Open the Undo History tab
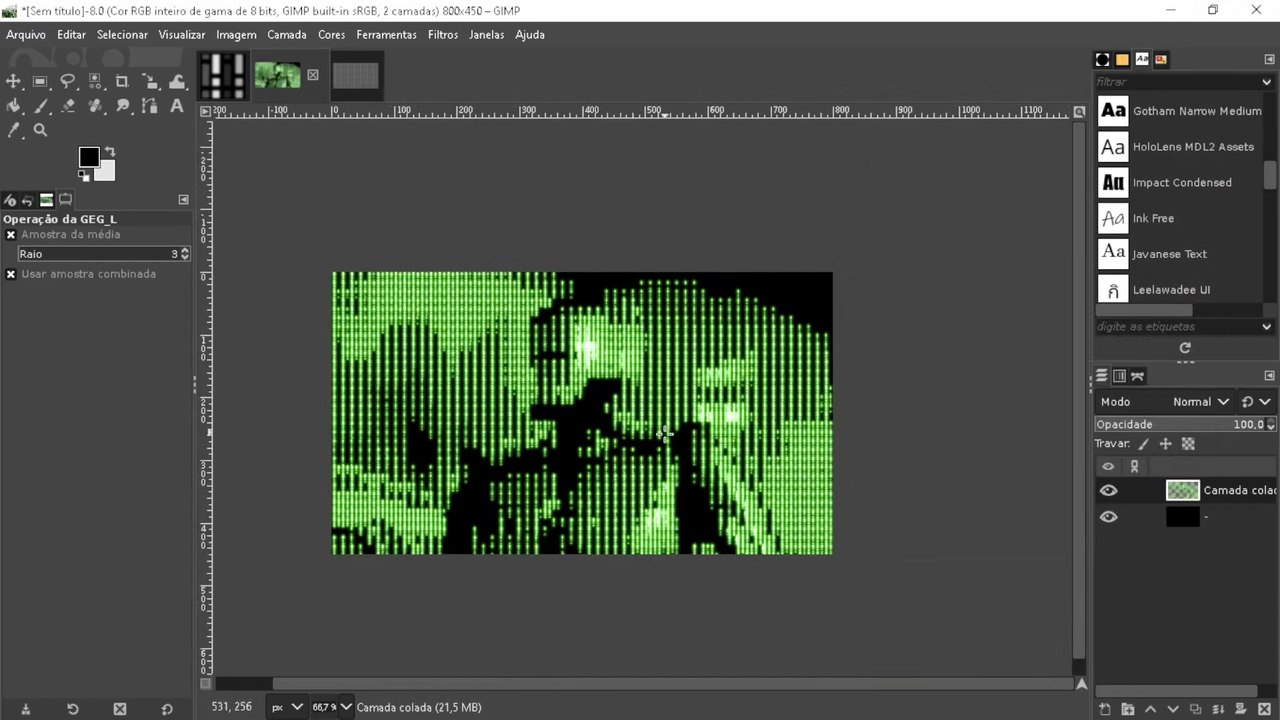This screenshot has width=1280, height=720. tap(28, 200)
